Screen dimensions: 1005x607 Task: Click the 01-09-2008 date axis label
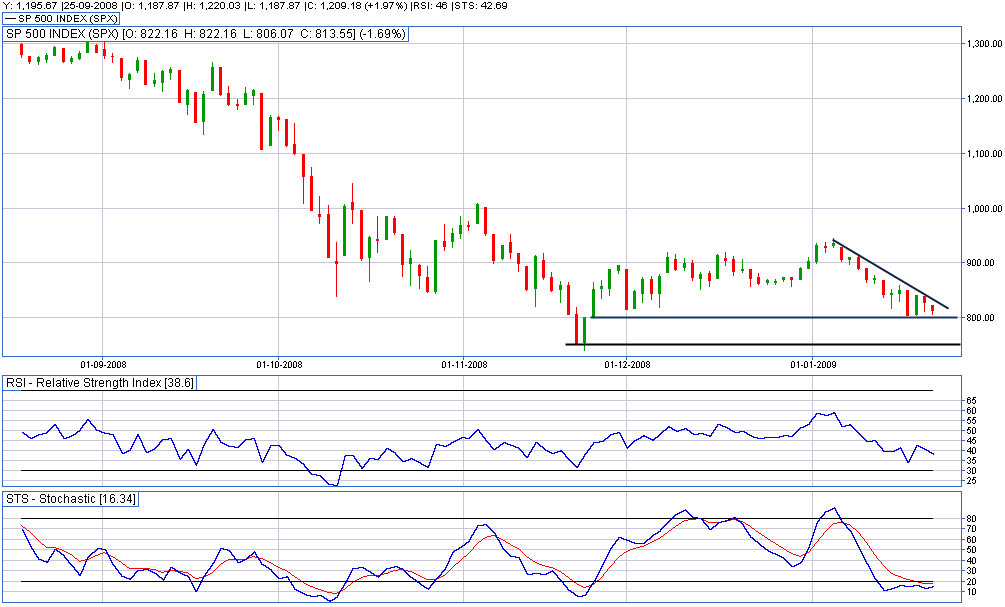point(105,364)
